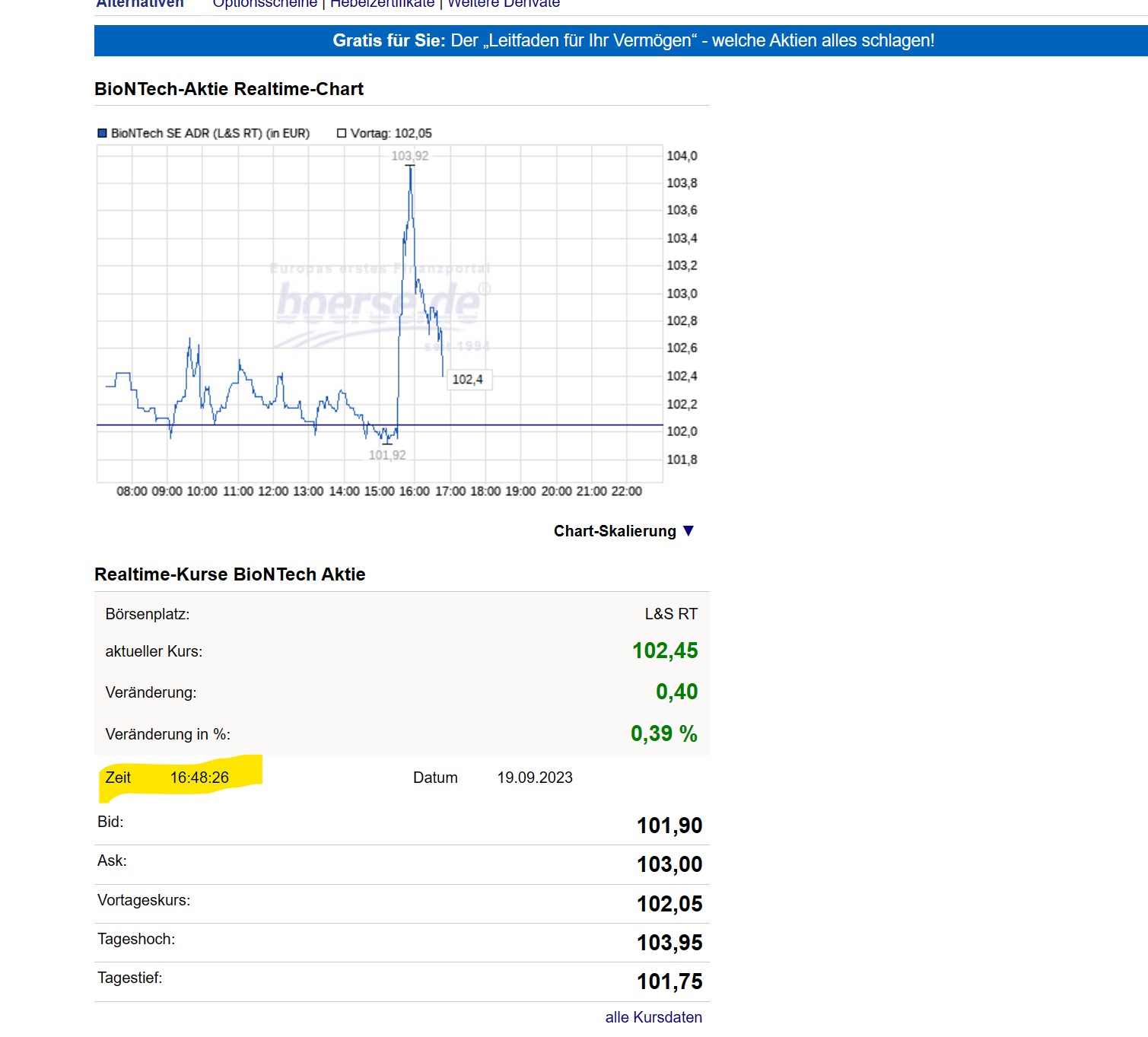This screenshot has height=1037, width=1148.
Task: Click the percentage change 0,39 %
Action: pos(663,733)
